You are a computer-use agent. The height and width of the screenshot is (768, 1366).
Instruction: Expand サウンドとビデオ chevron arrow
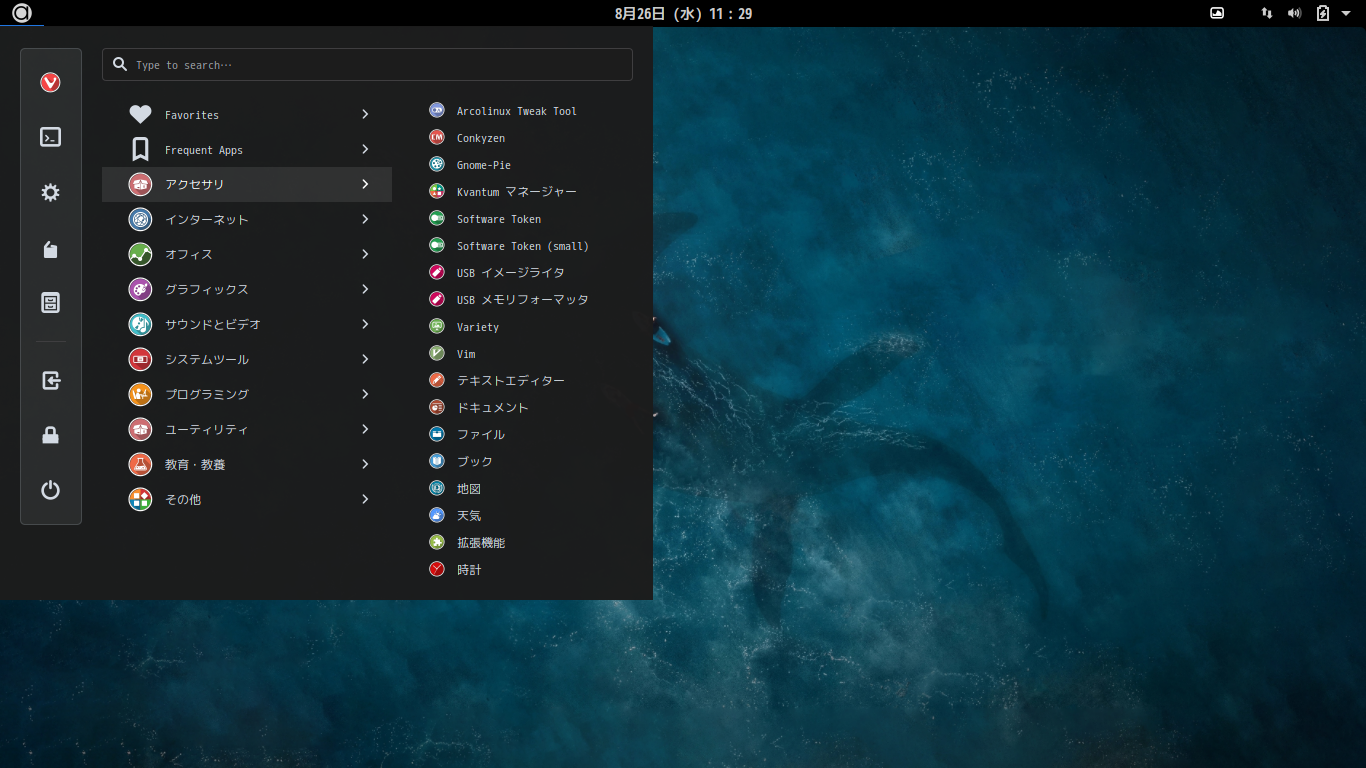point(365,325)
